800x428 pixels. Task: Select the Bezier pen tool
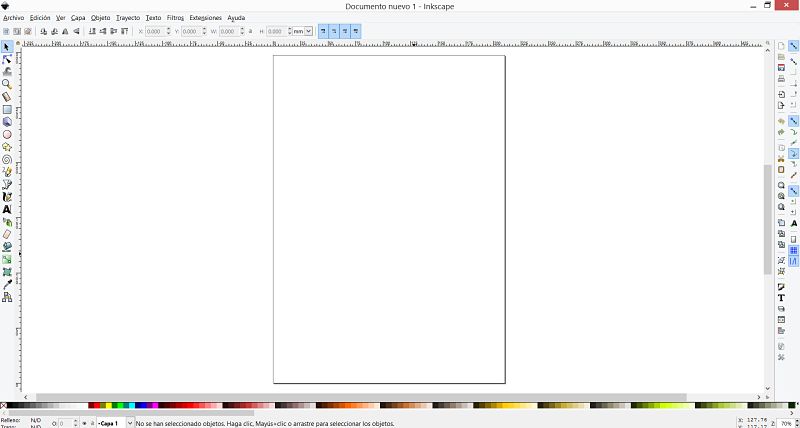point(7,184)
